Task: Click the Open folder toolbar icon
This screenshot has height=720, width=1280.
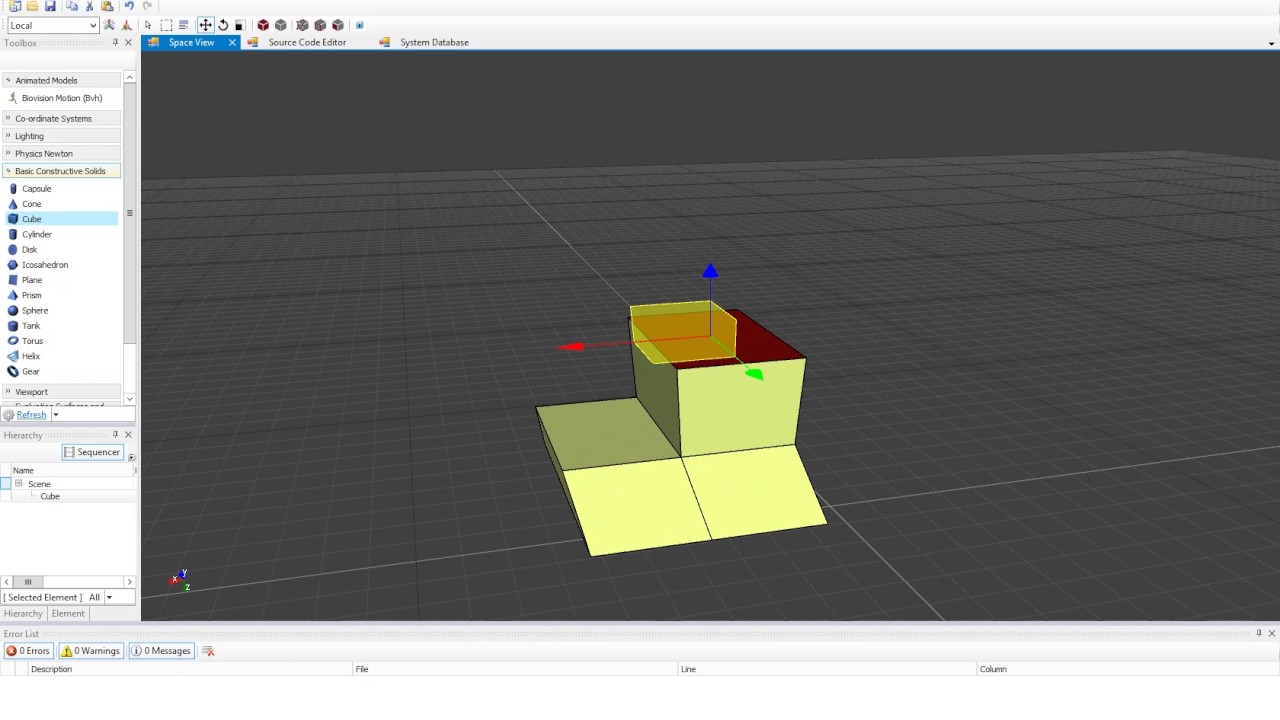Action: (32, 6)
